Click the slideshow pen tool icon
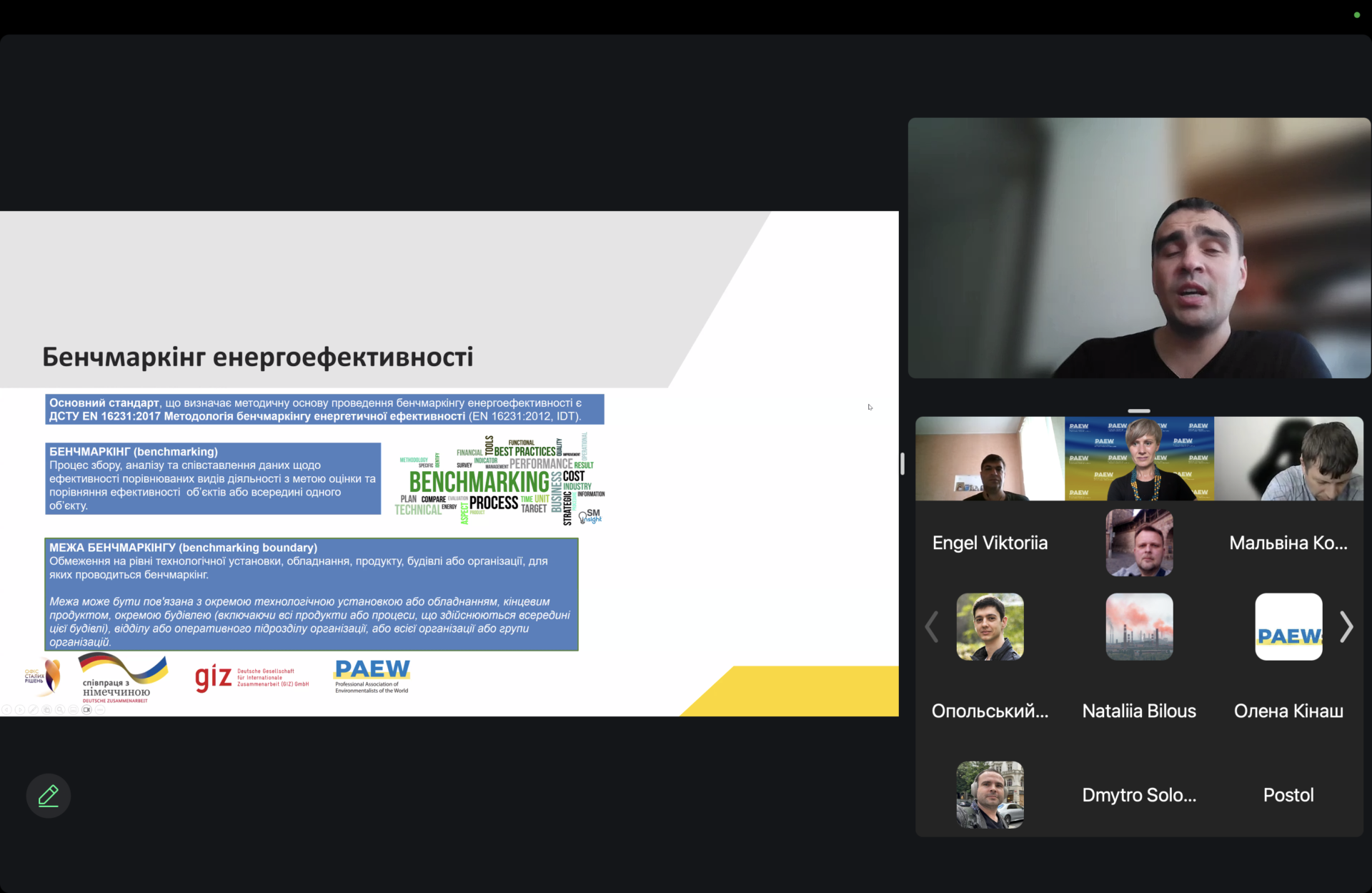Image resolution: width=1372 pixels, height=893 pixels. point(33,710)
